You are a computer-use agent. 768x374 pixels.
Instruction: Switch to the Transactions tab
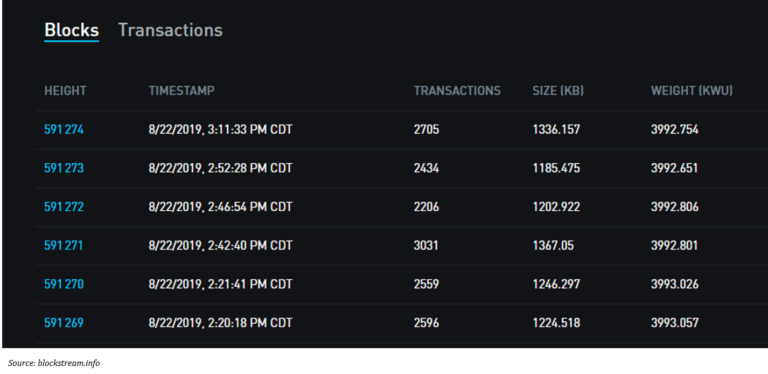[170, 30]
